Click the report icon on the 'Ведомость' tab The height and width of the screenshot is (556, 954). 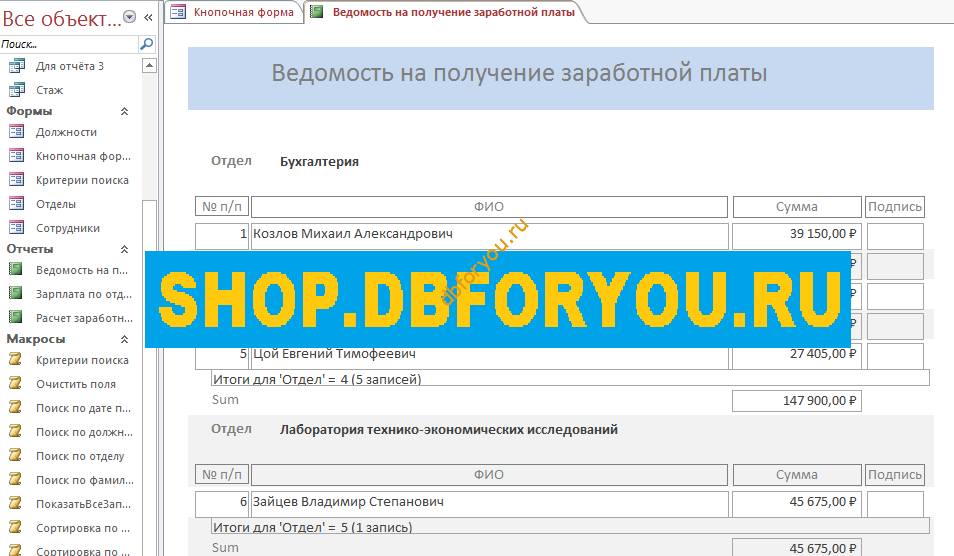pyautogui.click(x=316, y=12)
